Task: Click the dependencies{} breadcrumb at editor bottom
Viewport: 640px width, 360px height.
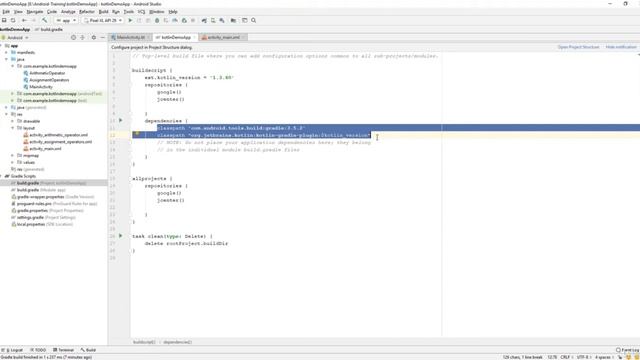Action: [178, 342]
